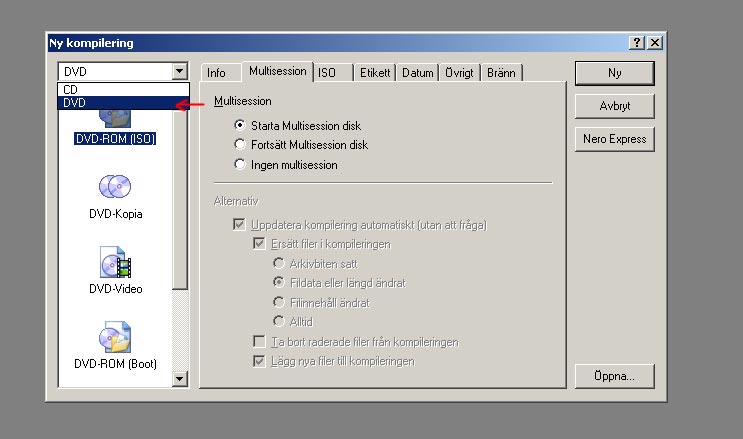Click the Ny button
Image resolution: width=743 pixels, height=439 pixels.
615,73
